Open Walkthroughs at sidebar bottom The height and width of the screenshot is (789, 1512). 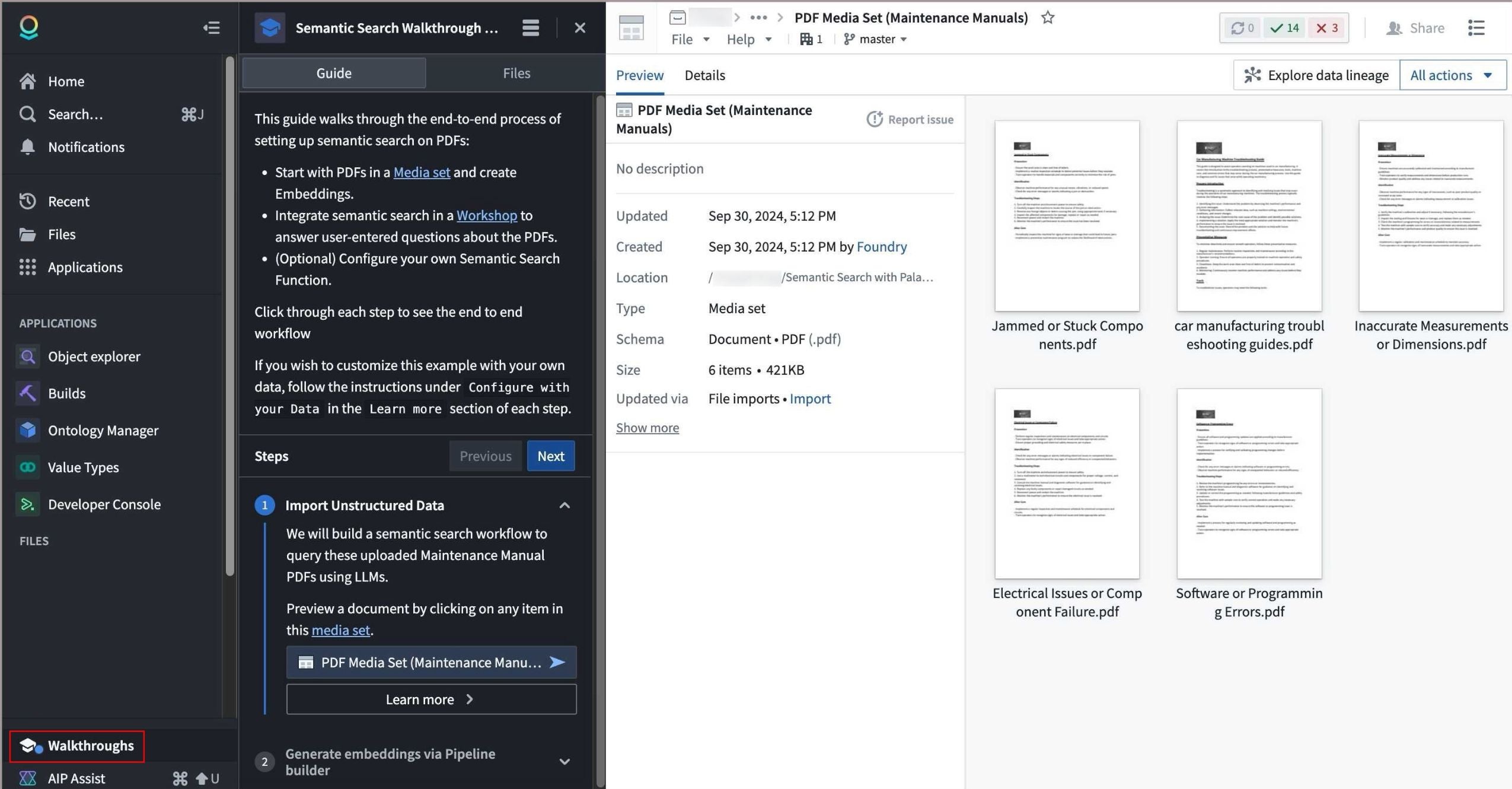[x=77, y=746]
